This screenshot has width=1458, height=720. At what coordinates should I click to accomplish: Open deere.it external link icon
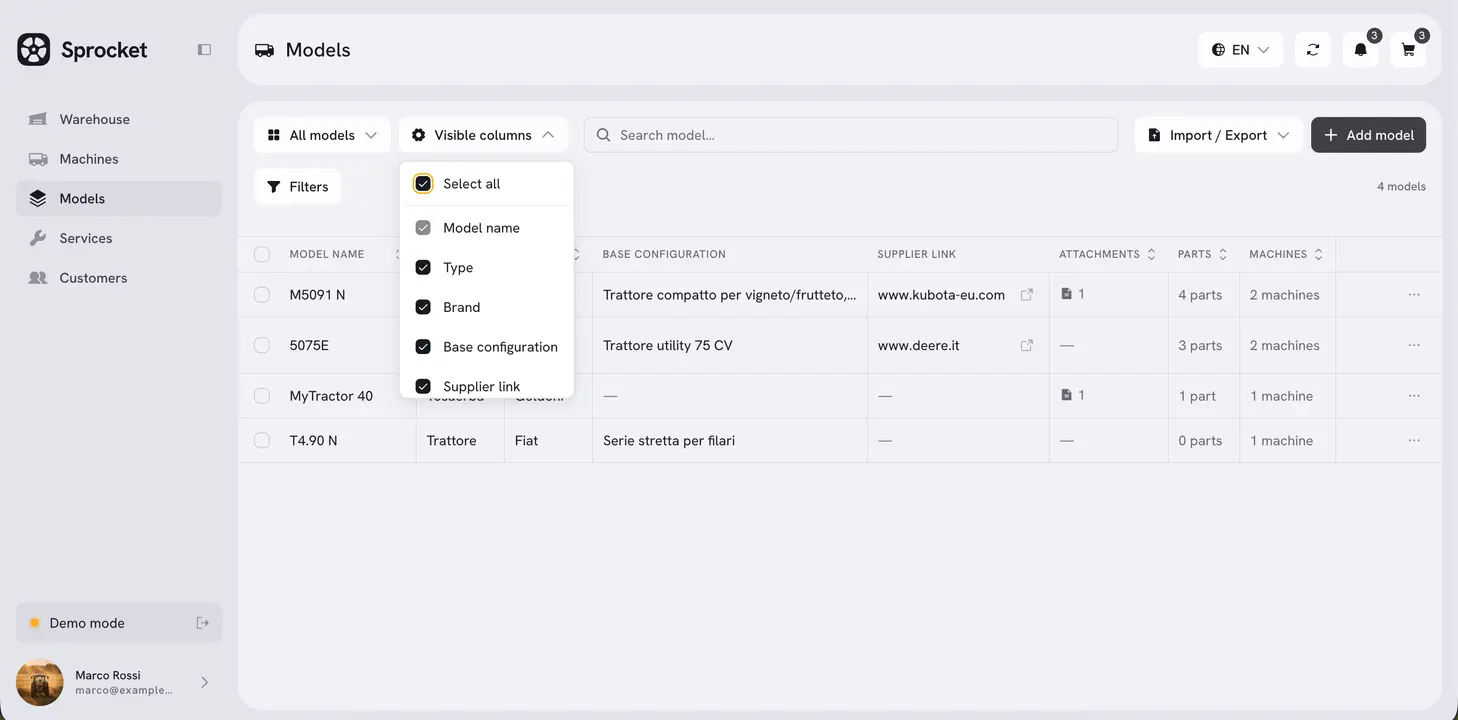1026,345
